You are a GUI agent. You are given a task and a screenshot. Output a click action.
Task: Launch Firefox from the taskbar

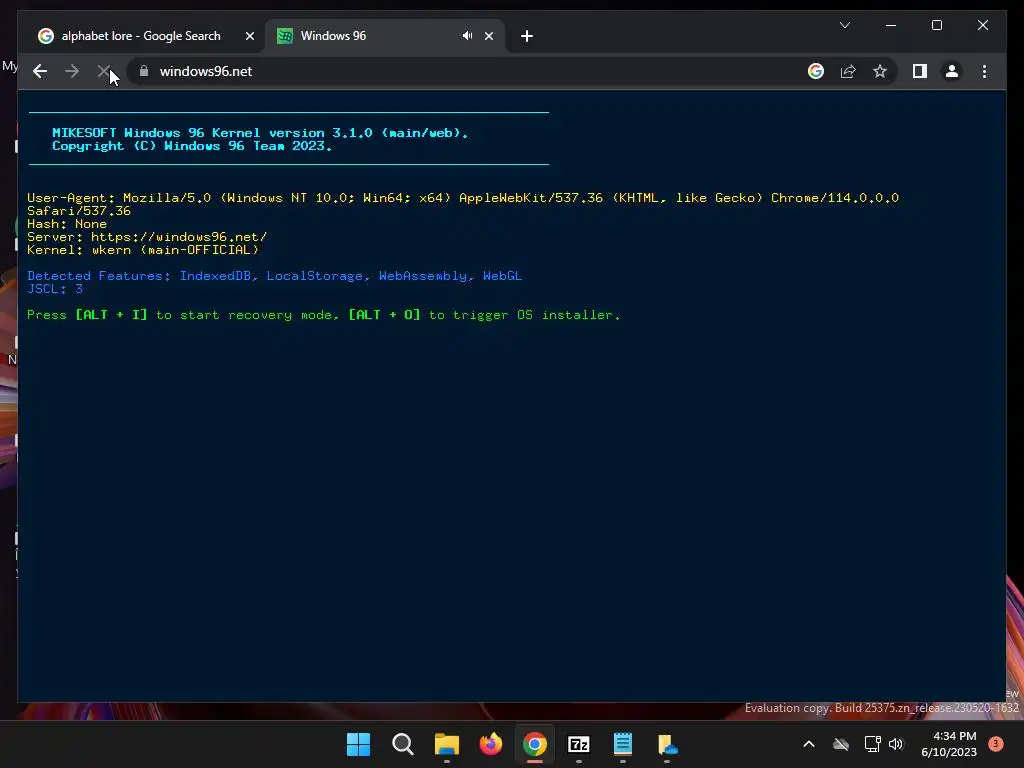click(490, 744)
